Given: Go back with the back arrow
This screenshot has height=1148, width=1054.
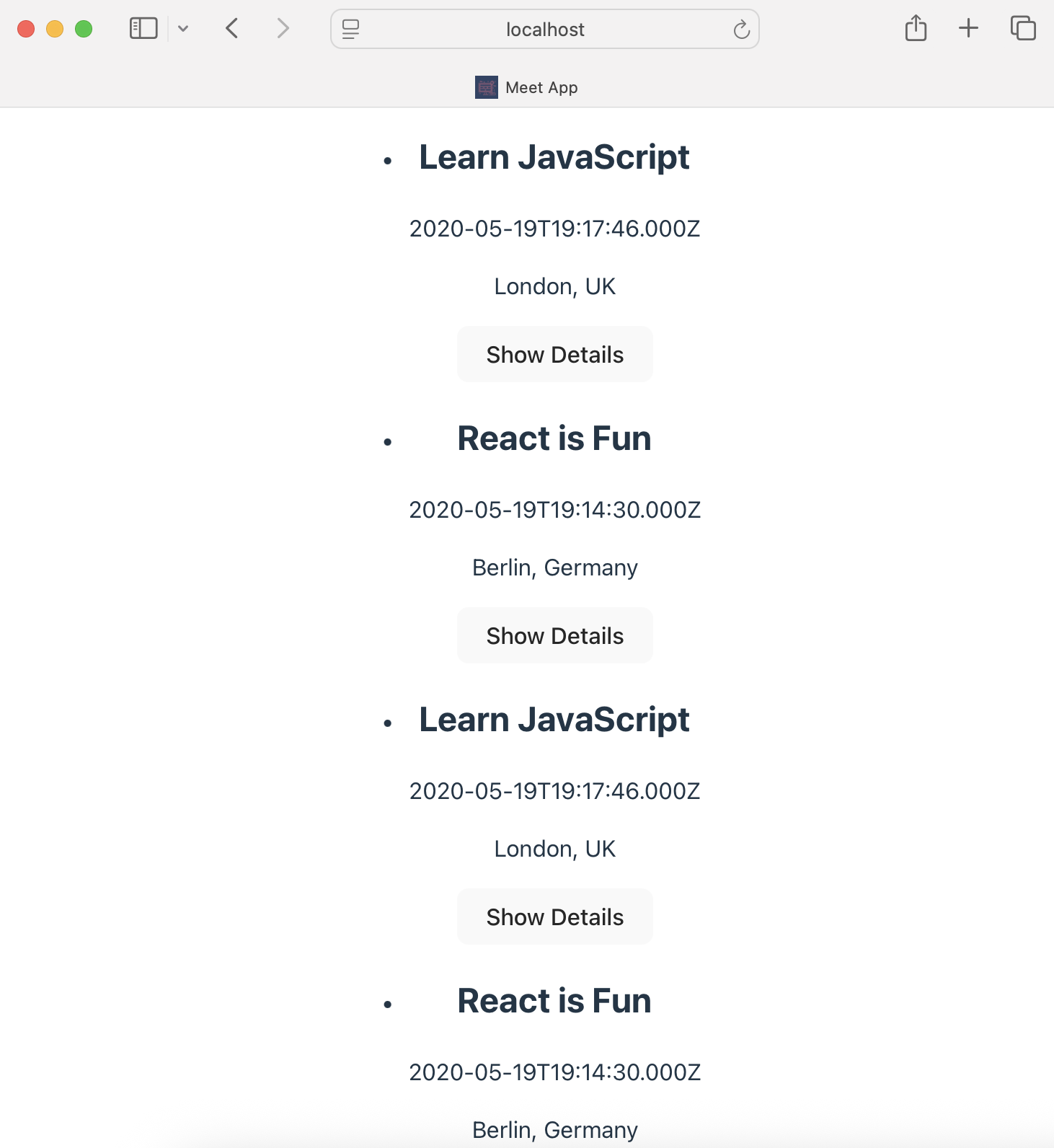Looking at the screenshot, I should click(231, 29).
